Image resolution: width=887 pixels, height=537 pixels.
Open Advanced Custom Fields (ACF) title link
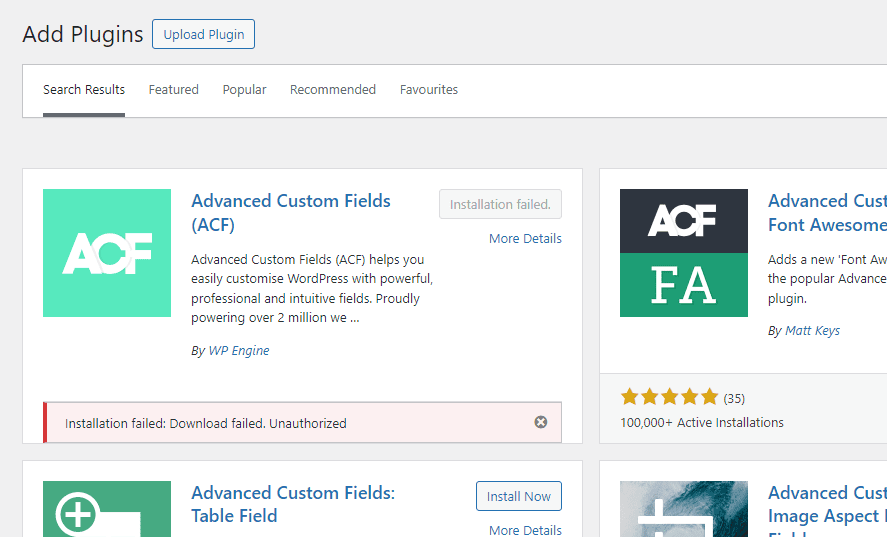291,213
